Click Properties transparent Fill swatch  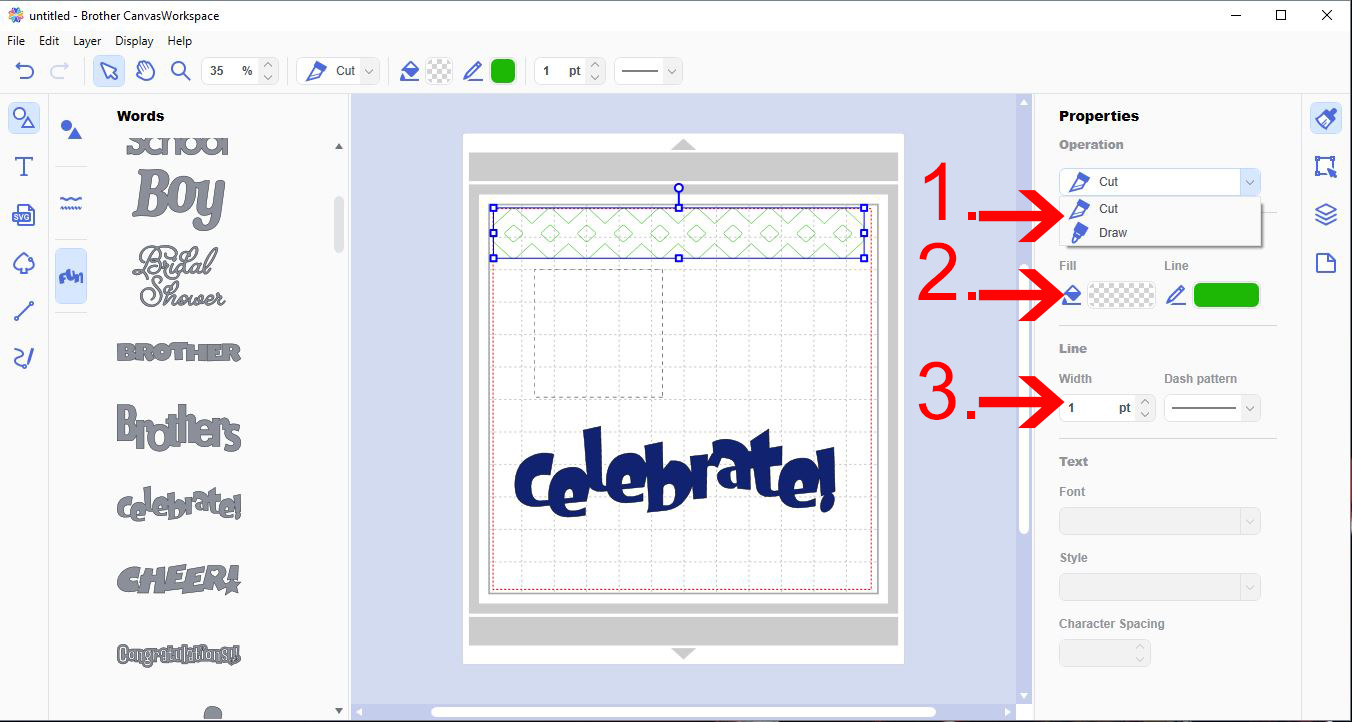point(1121,295)
